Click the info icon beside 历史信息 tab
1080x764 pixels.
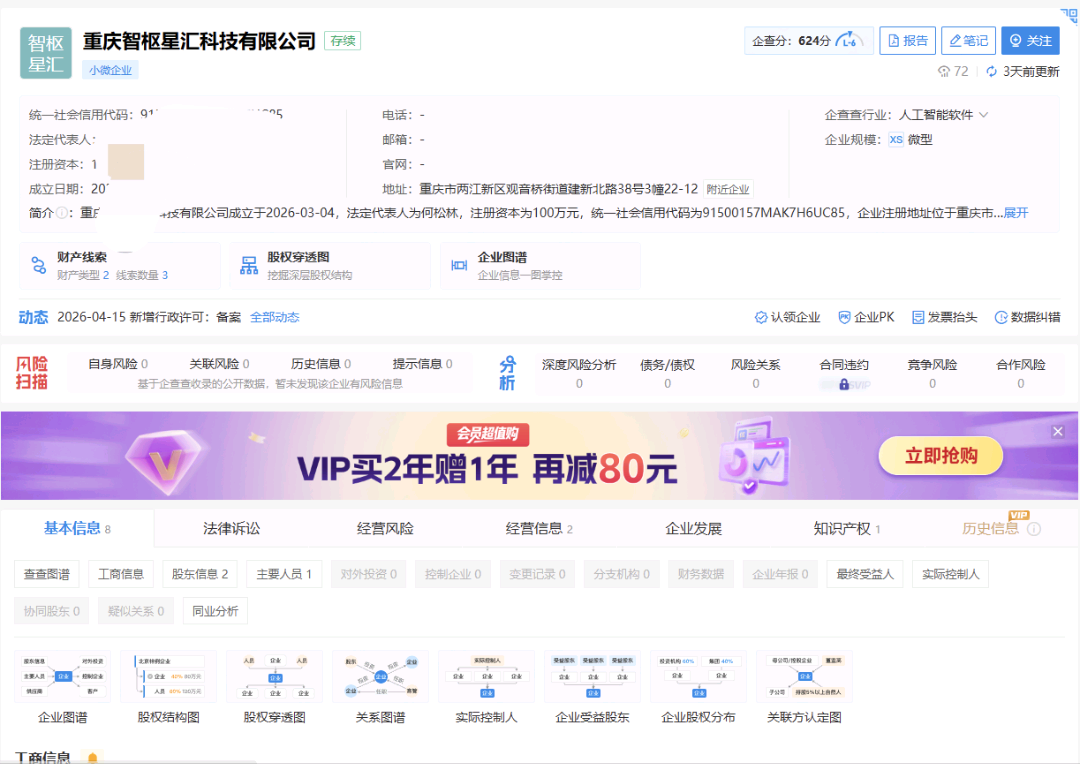point(1034,529)
